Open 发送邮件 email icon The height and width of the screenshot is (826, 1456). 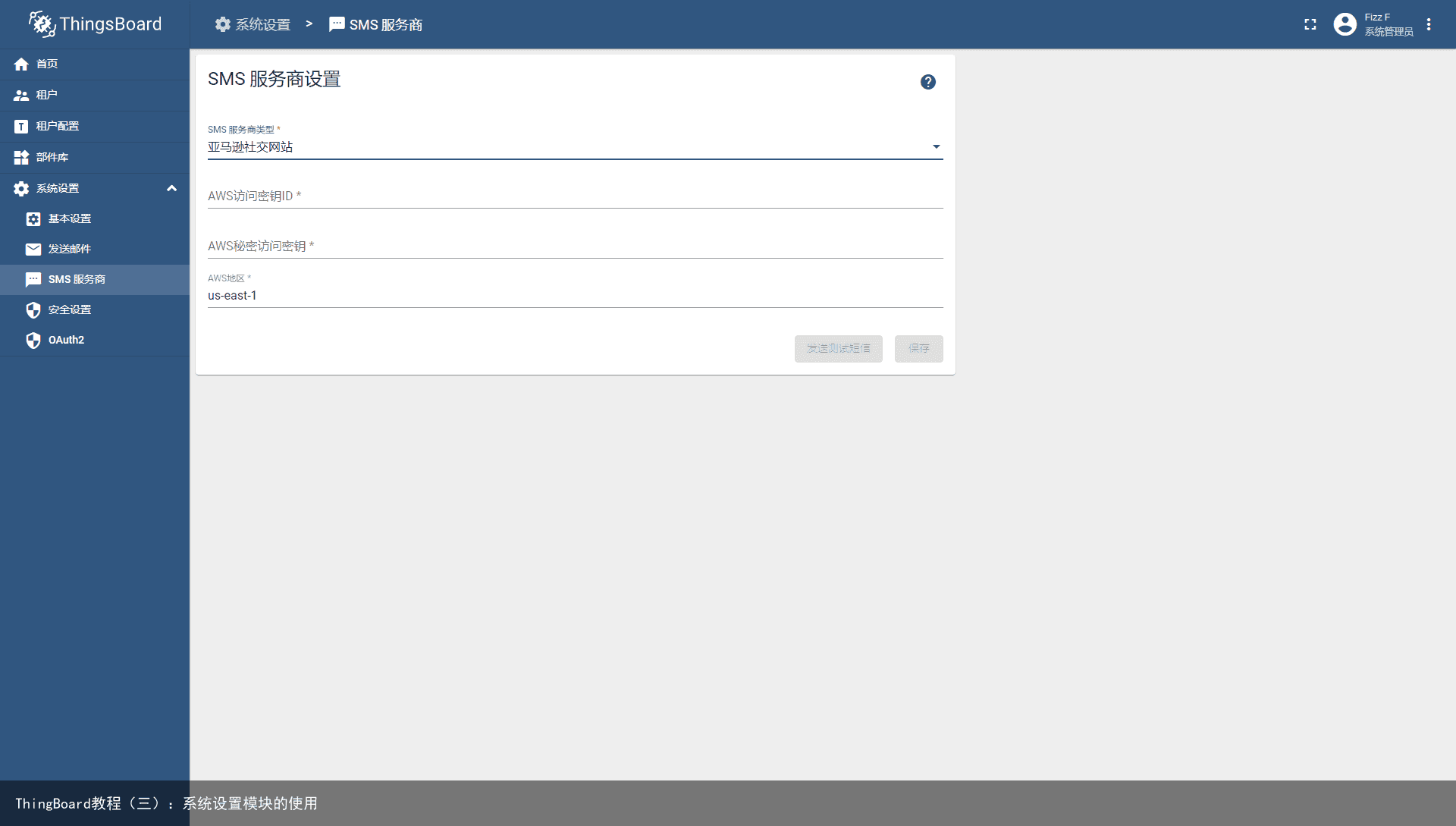[33, 248]
